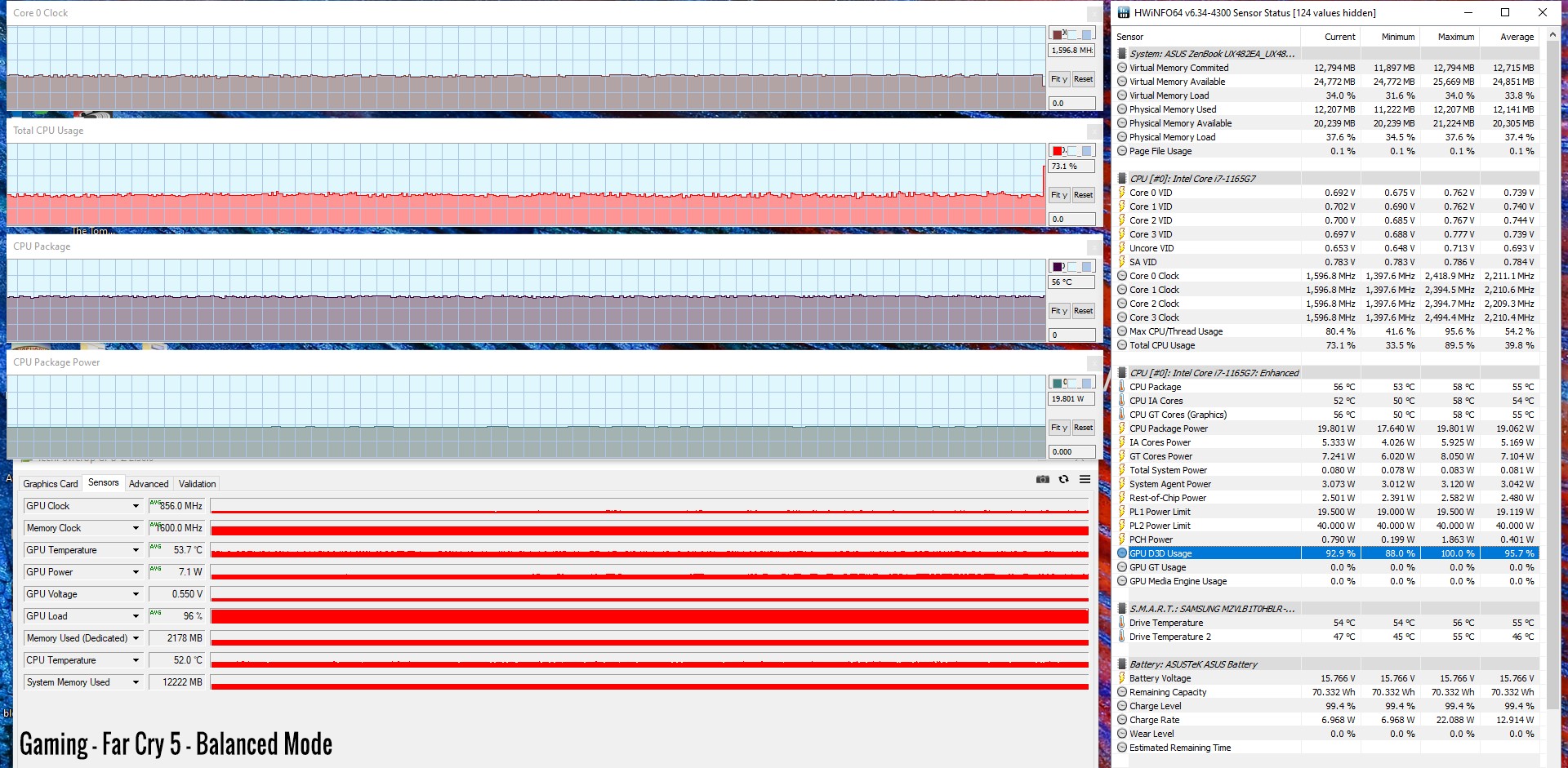Click the clock icon beside Total CPU Usage

(x=1122, y=345)
